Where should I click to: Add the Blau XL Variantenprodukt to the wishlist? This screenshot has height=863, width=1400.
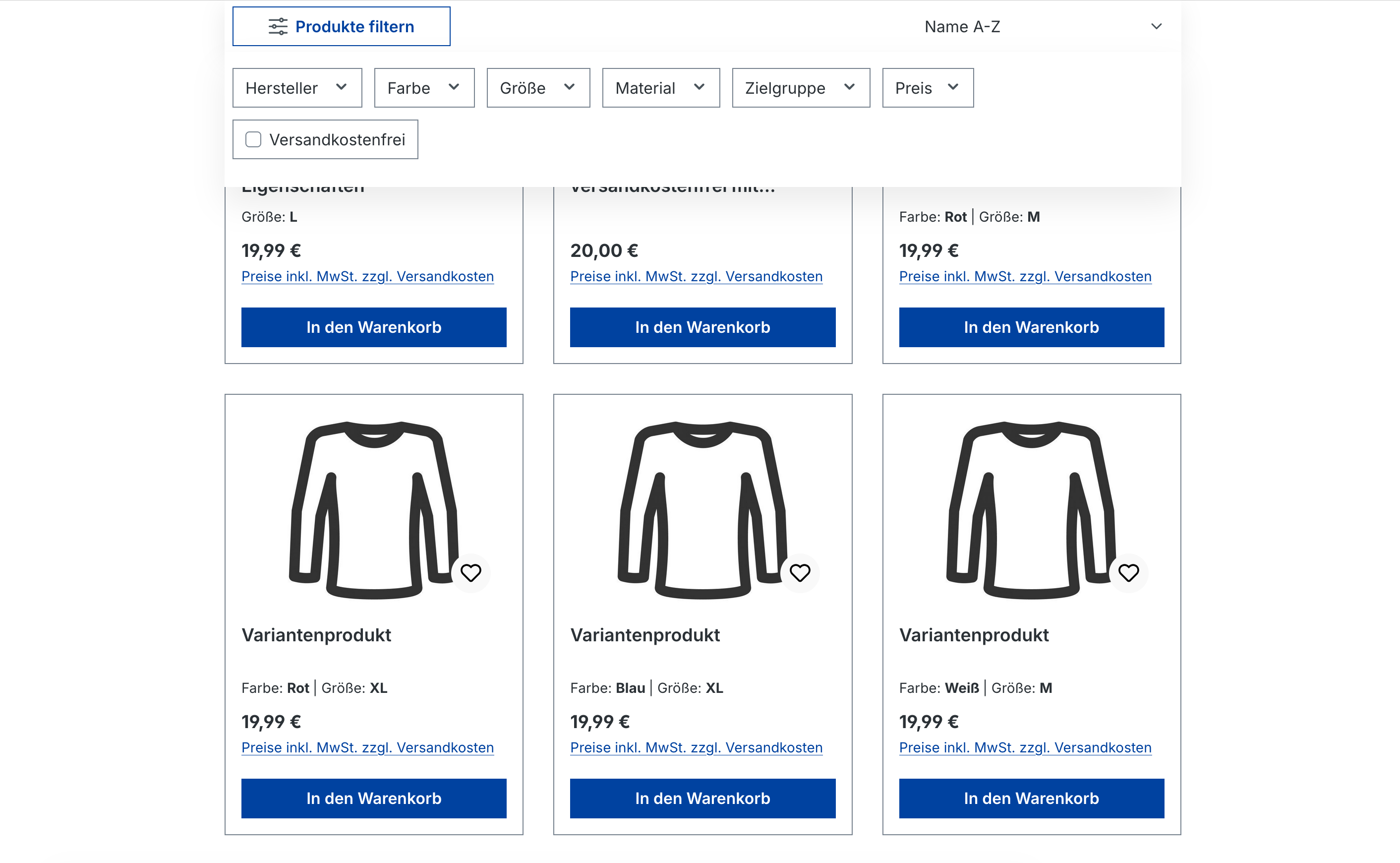pyautogui.click(x=800, y=572)
